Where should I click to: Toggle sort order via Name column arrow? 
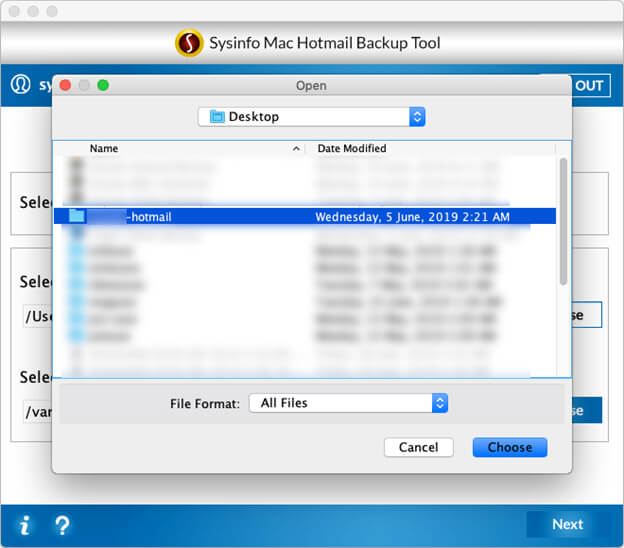[296, 148]
